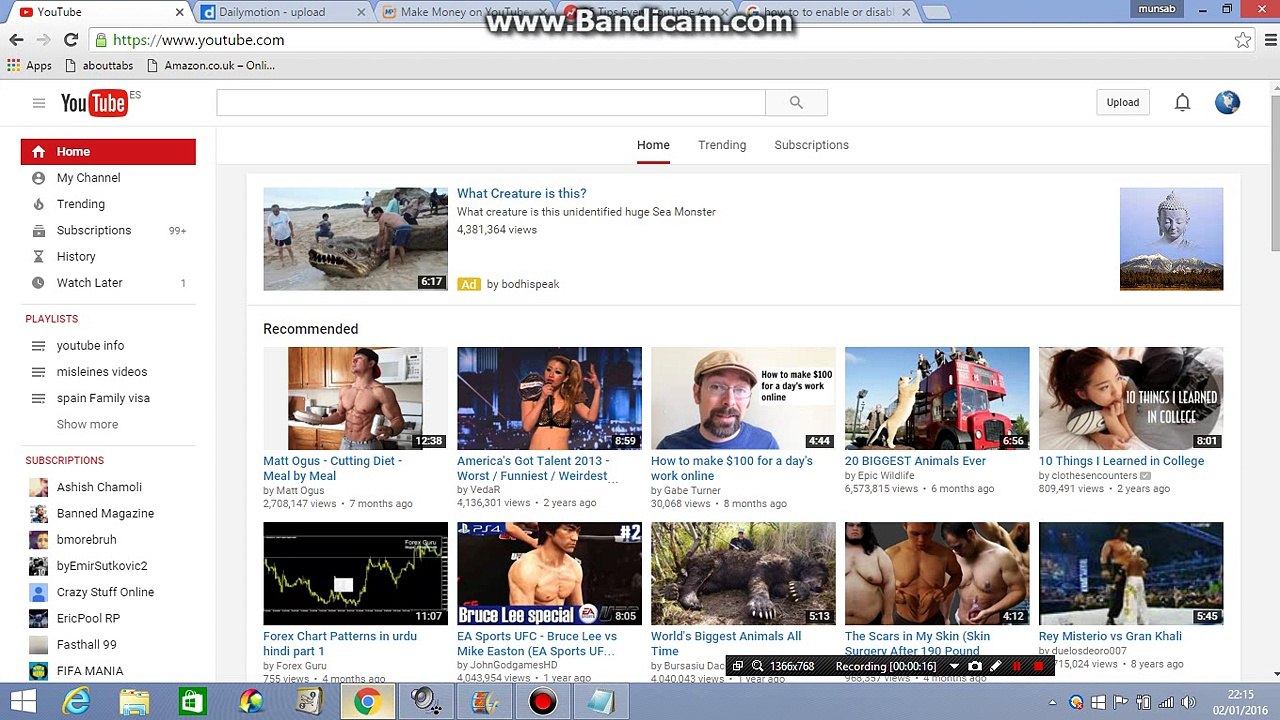Open History via its hourglass icon

tap(38, 257)
